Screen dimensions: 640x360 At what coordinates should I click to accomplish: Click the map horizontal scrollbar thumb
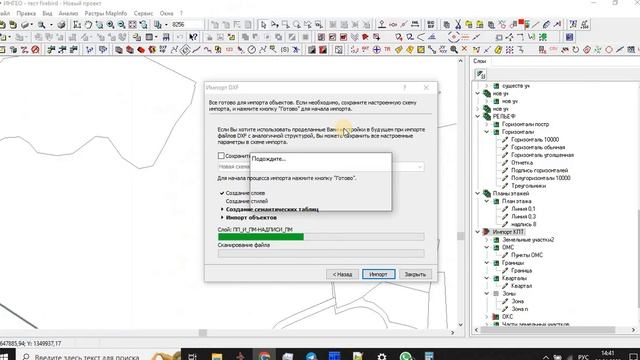pyautogui.click(x=203, y=333)
